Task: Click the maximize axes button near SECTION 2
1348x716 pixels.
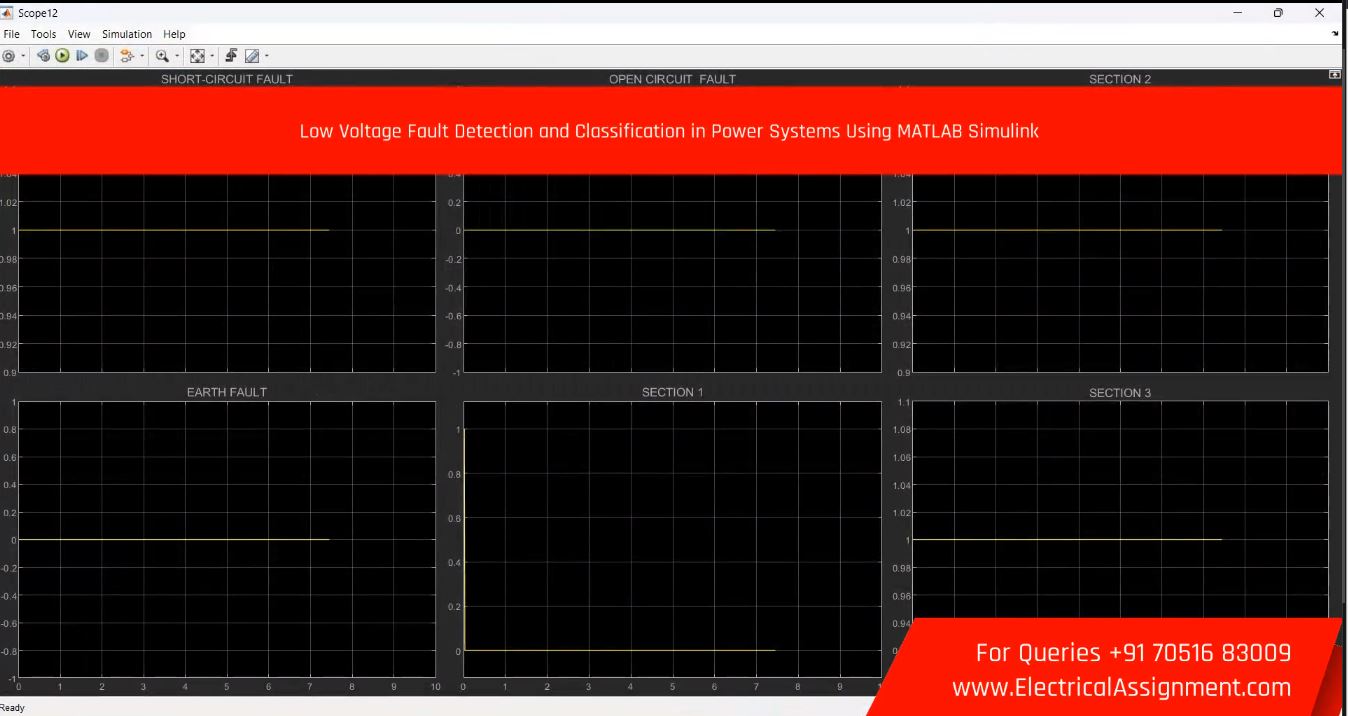Action: pos(1333,76)
